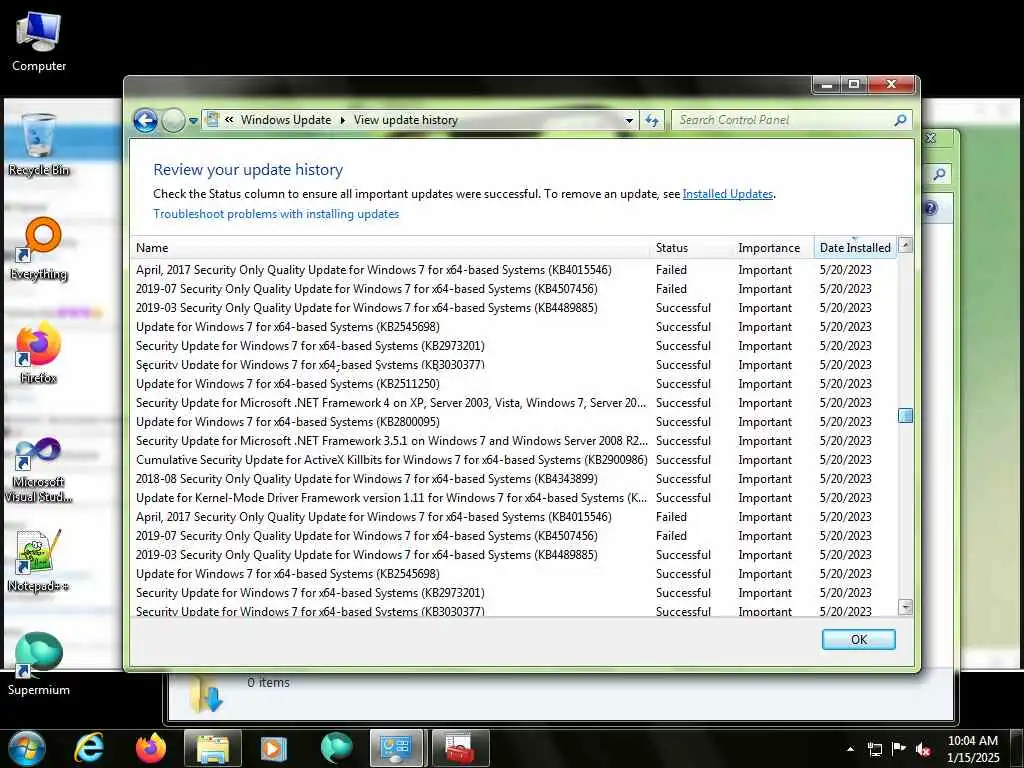The width and height of the screenshot is (1024, 768).
Task: Open the Installed Updates link
Action: pos(728,194)
